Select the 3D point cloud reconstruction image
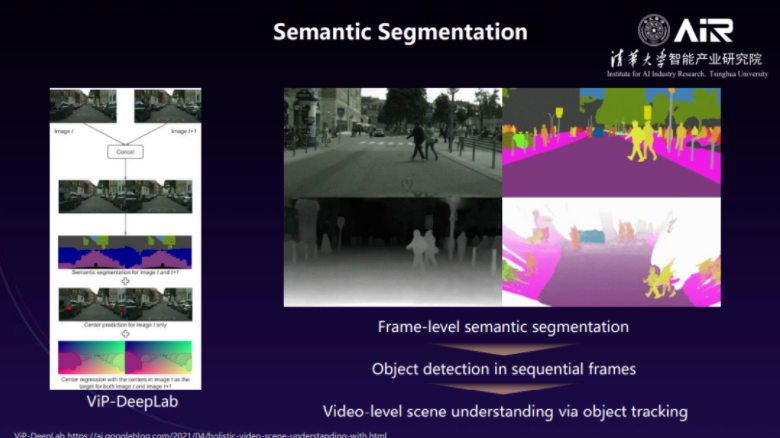This screenshot has height=438, width=780. pyautogui.click(x=611, y=251)
